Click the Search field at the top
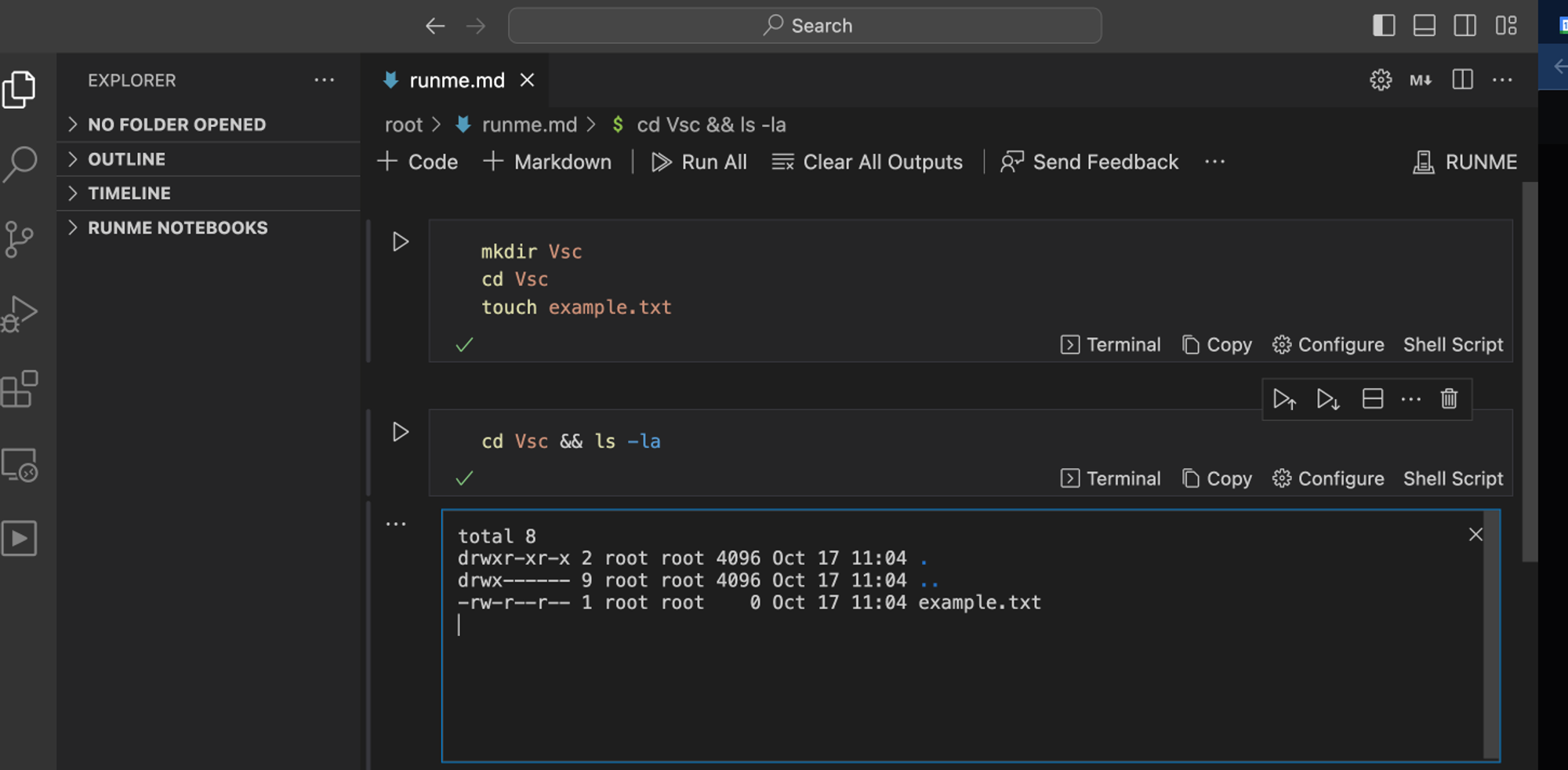The width and height of the screenshot is (1568, 770). 804,24
